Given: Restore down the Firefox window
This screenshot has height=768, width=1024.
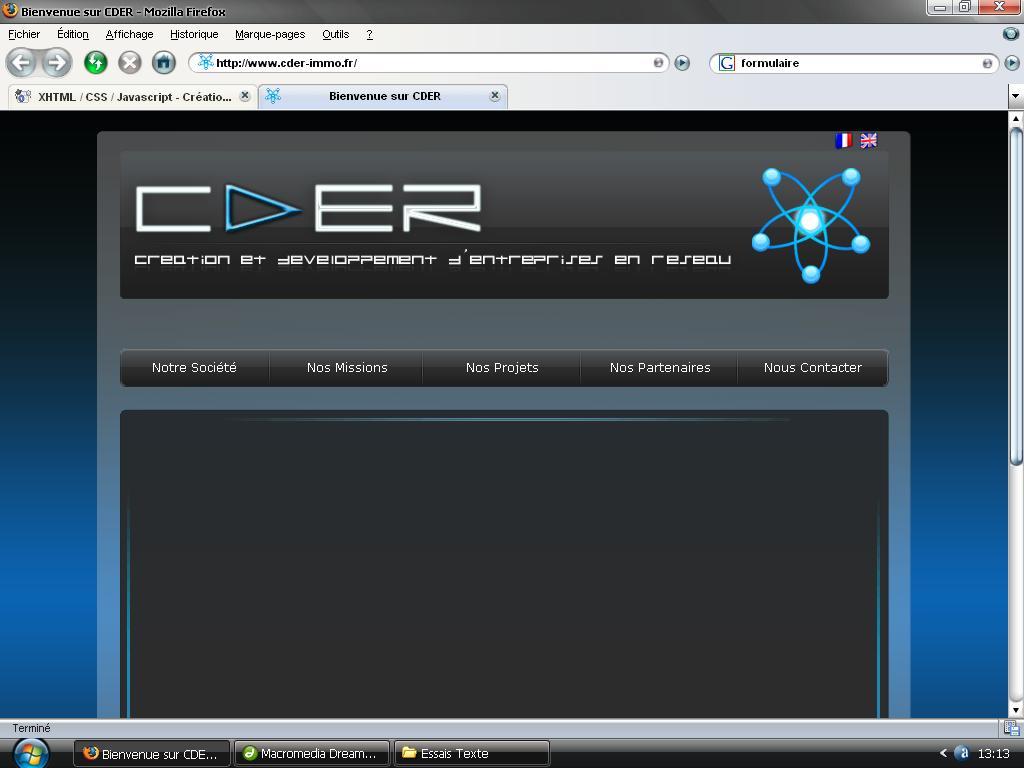Looking at the screenshot, I should point(965,7).
